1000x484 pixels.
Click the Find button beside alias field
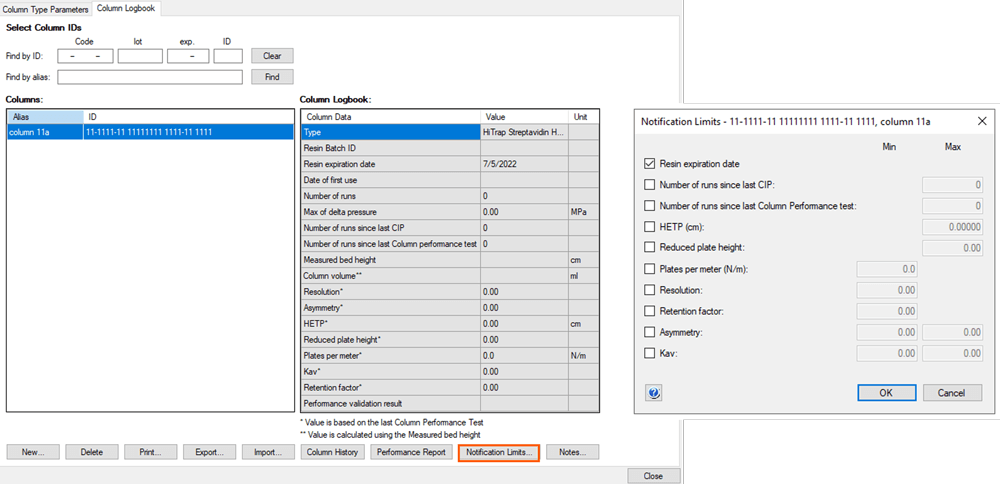click(x=272, y=77)
